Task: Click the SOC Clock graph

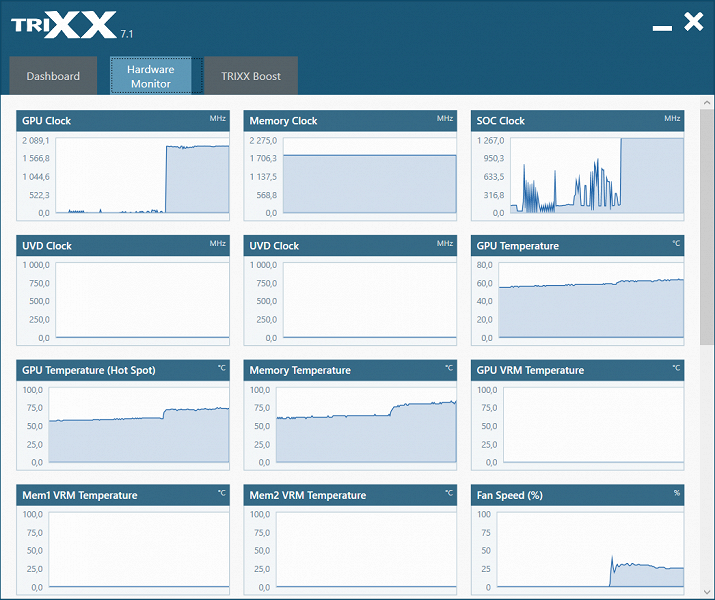Action: pyautogui.click(x=597, y=176)
